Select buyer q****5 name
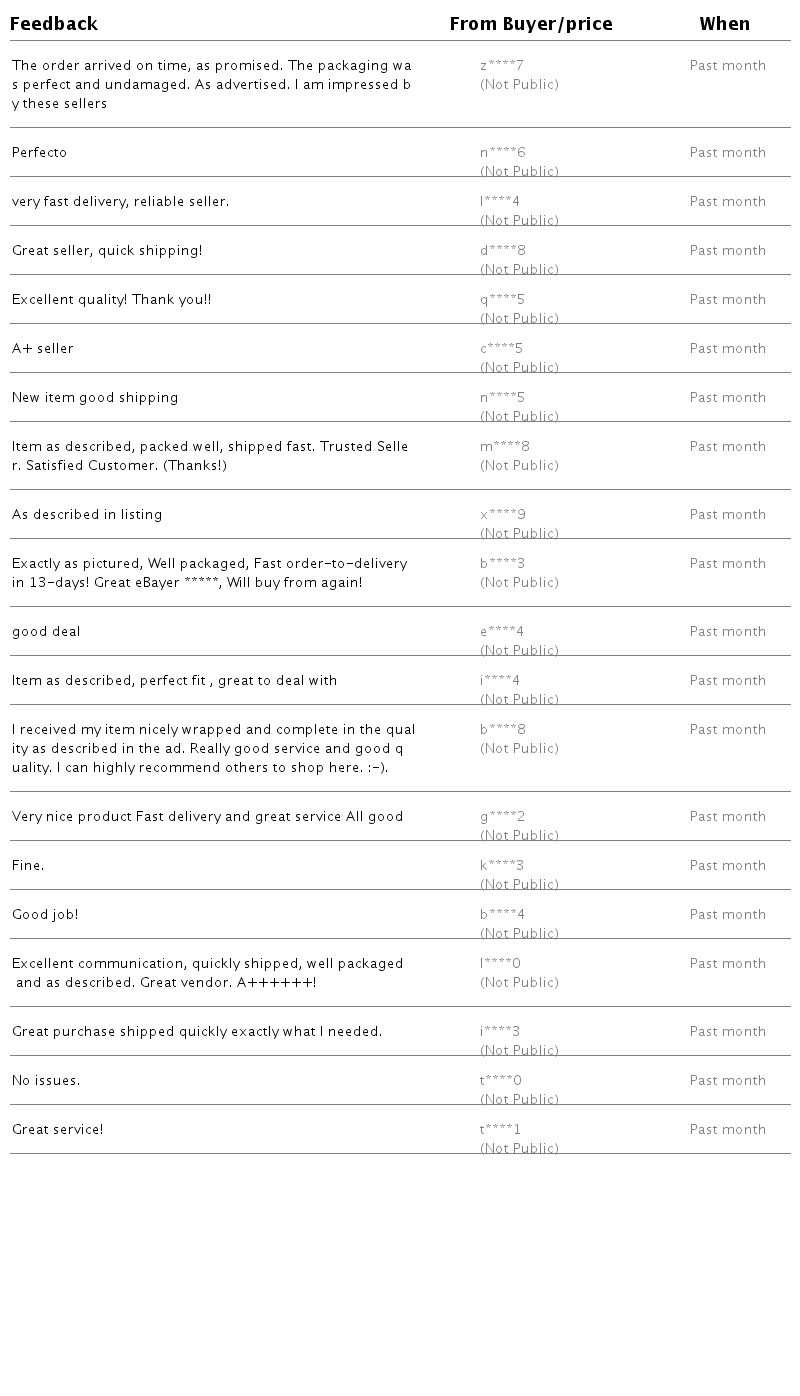Screen dimensions: 800x1396 tap(502, 300)
